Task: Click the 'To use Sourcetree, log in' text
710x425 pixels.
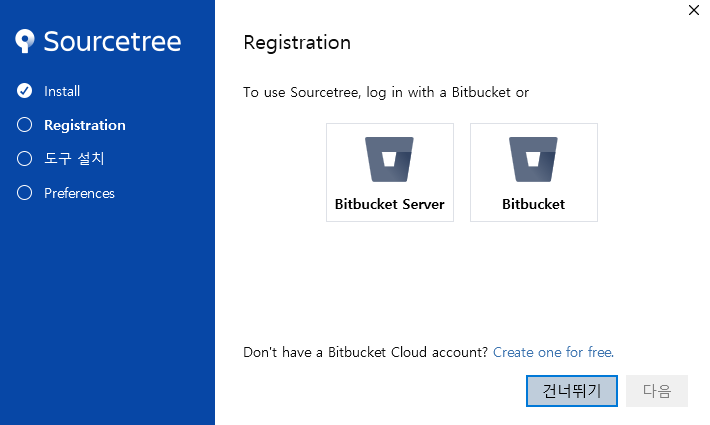Action: [x=386, y=92]
